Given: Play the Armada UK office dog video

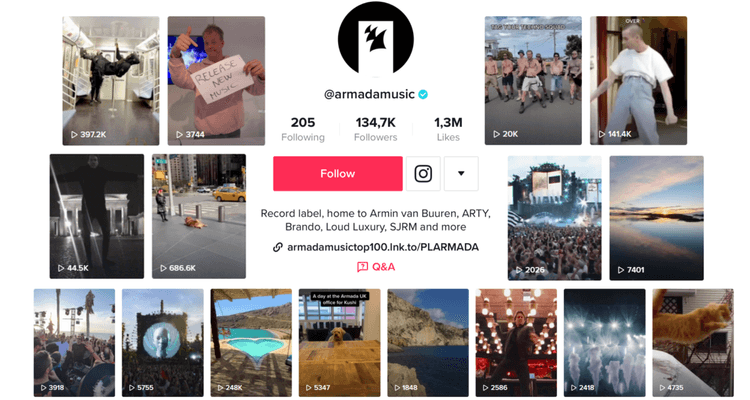Looking at the screenshot, I should (340, 343).
